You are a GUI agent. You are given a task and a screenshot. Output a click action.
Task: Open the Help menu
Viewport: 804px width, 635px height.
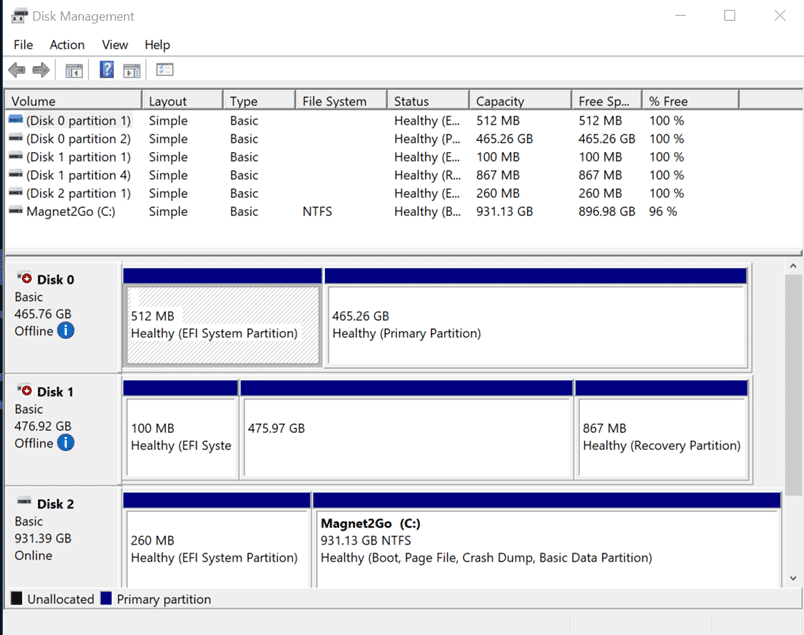click(x=157, y=45)
